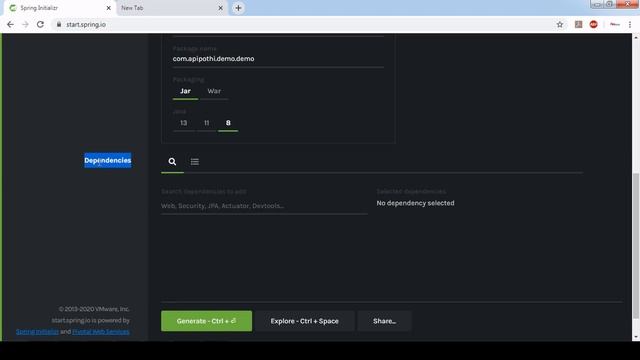Screen dimensions: 640x360
Task: Click the scrollbar up arrow
Action: 636,38
